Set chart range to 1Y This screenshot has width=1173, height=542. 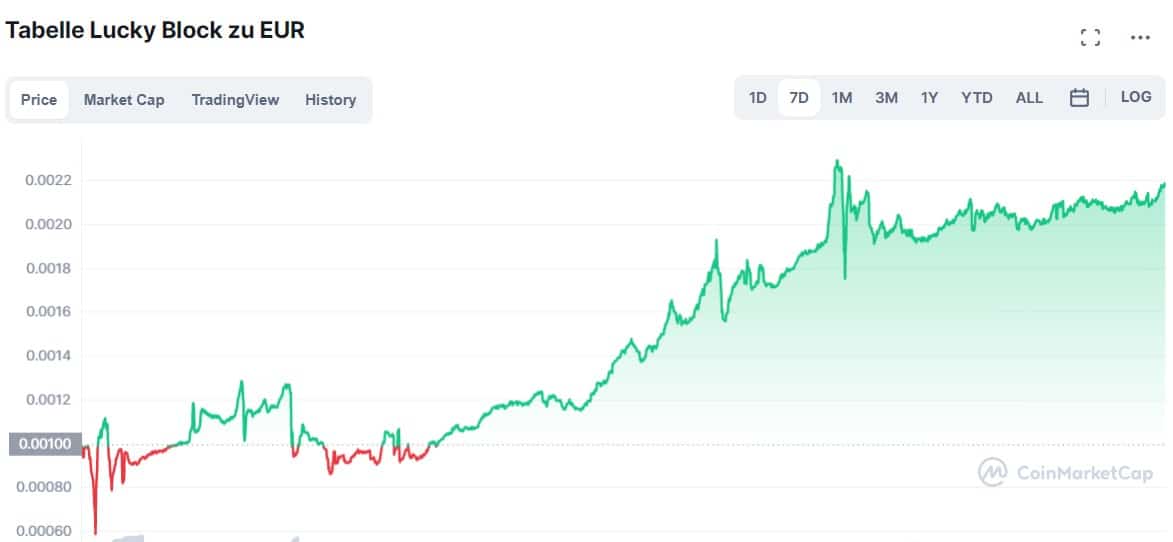pos(930,98)
